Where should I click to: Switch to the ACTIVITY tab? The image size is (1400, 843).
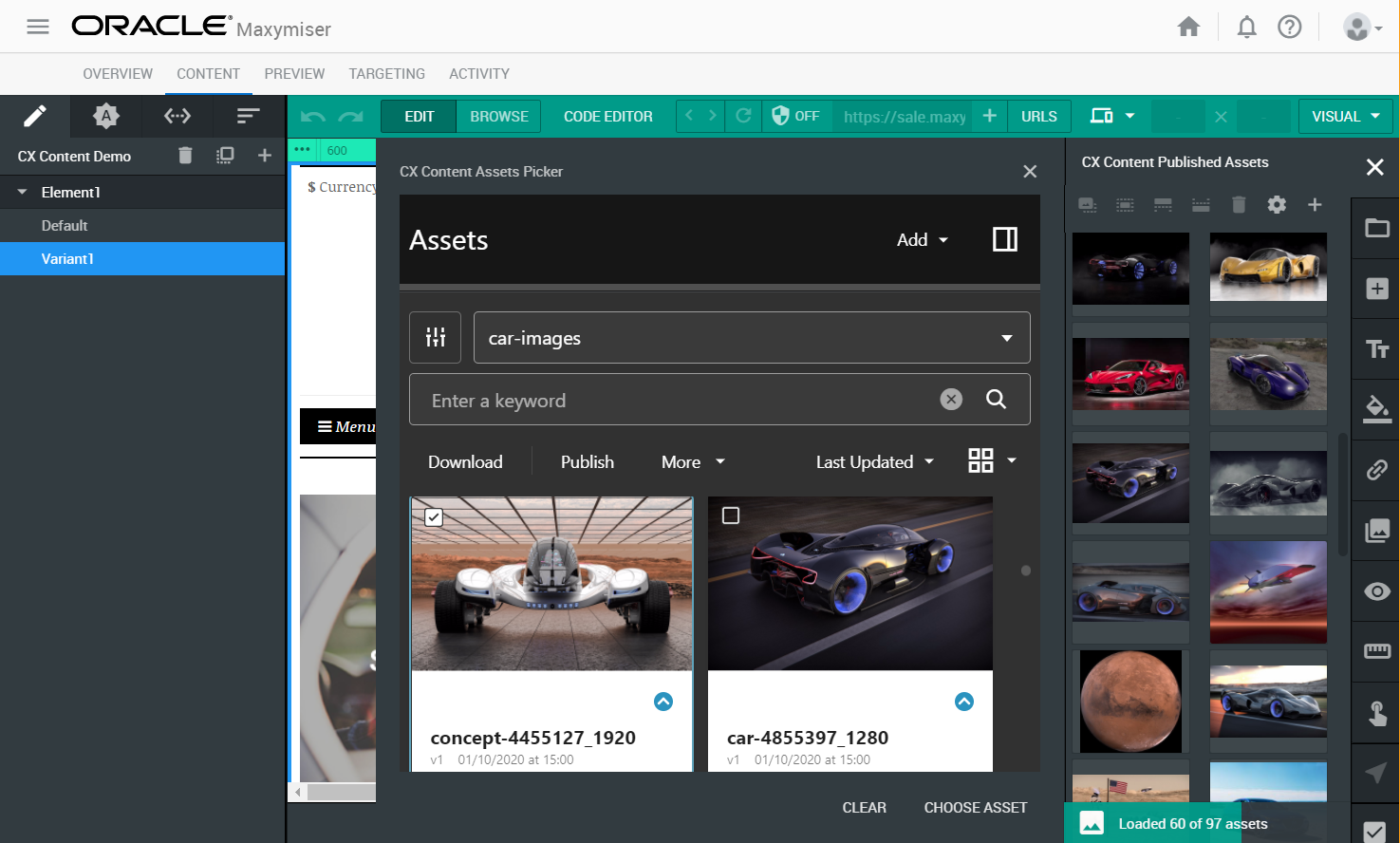tap(479, 74)
